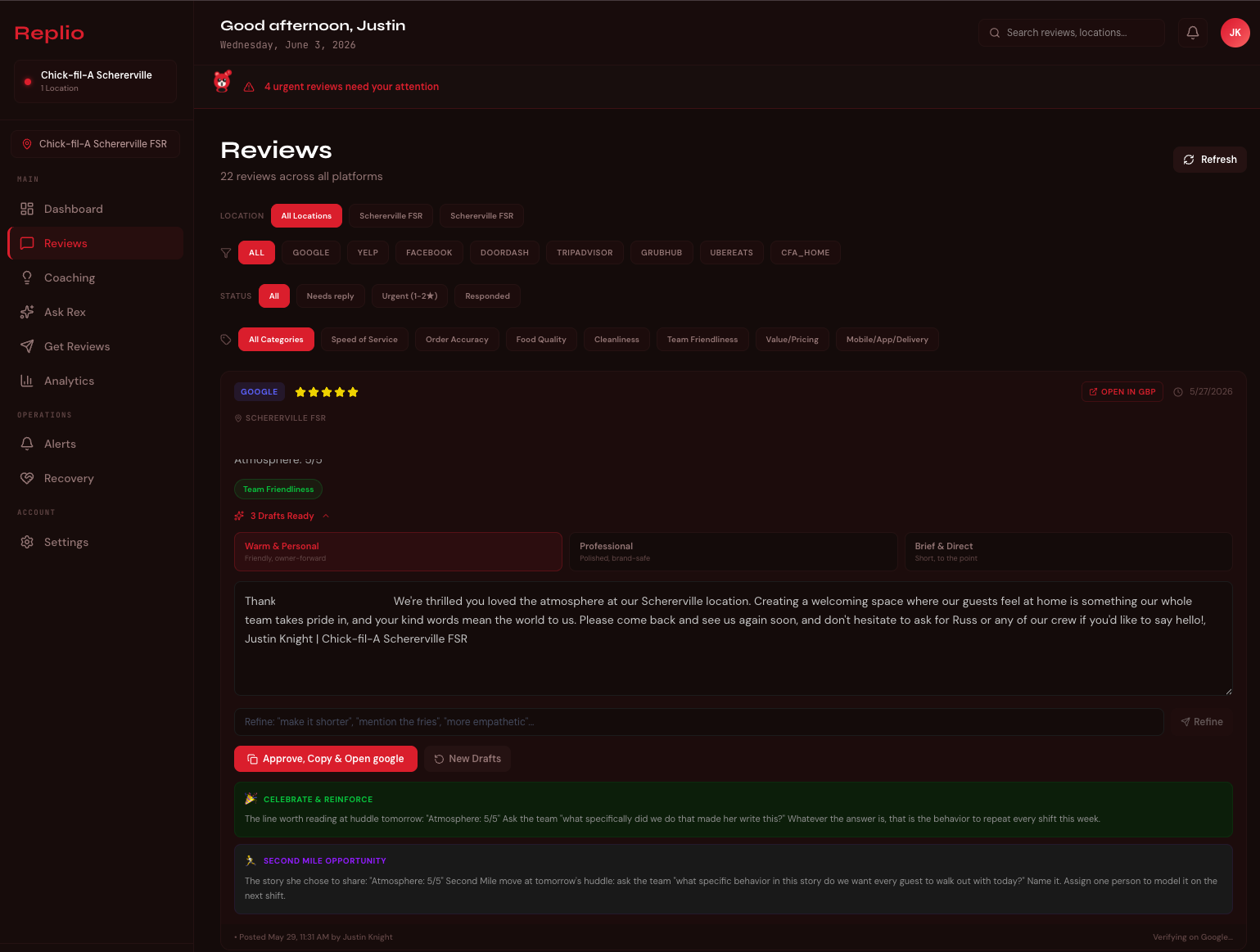Select Chick-fil-A Schererville FSR location selector

click(95, 144)
